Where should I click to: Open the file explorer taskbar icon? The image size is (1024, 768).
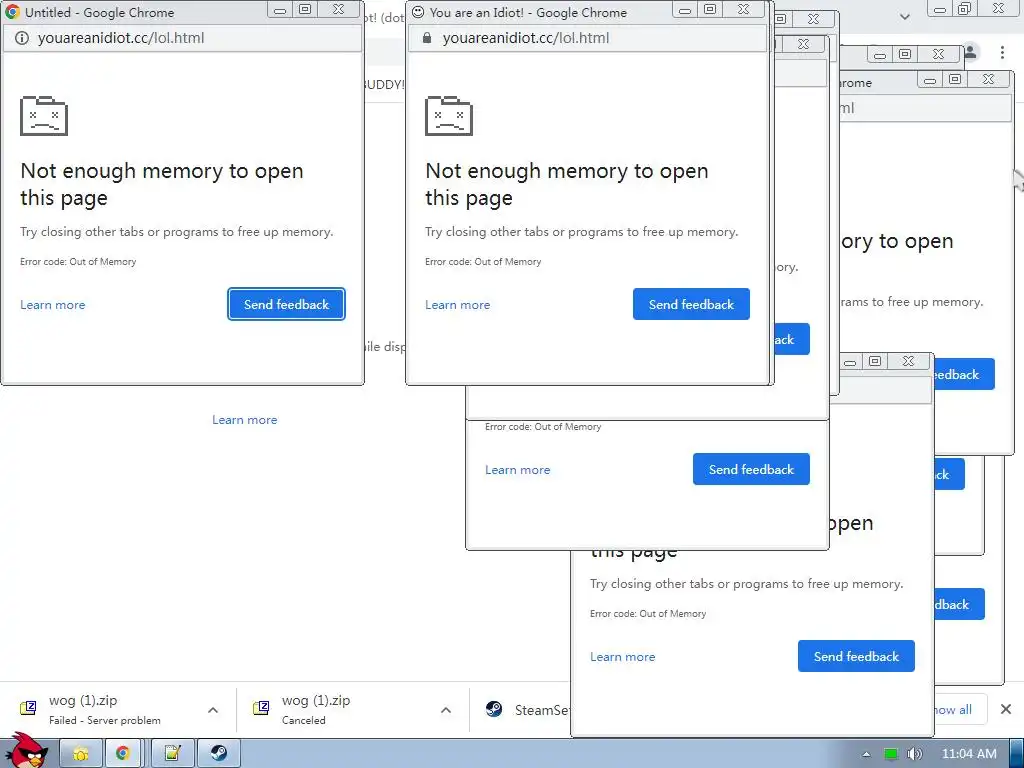(x=82, y=753)
